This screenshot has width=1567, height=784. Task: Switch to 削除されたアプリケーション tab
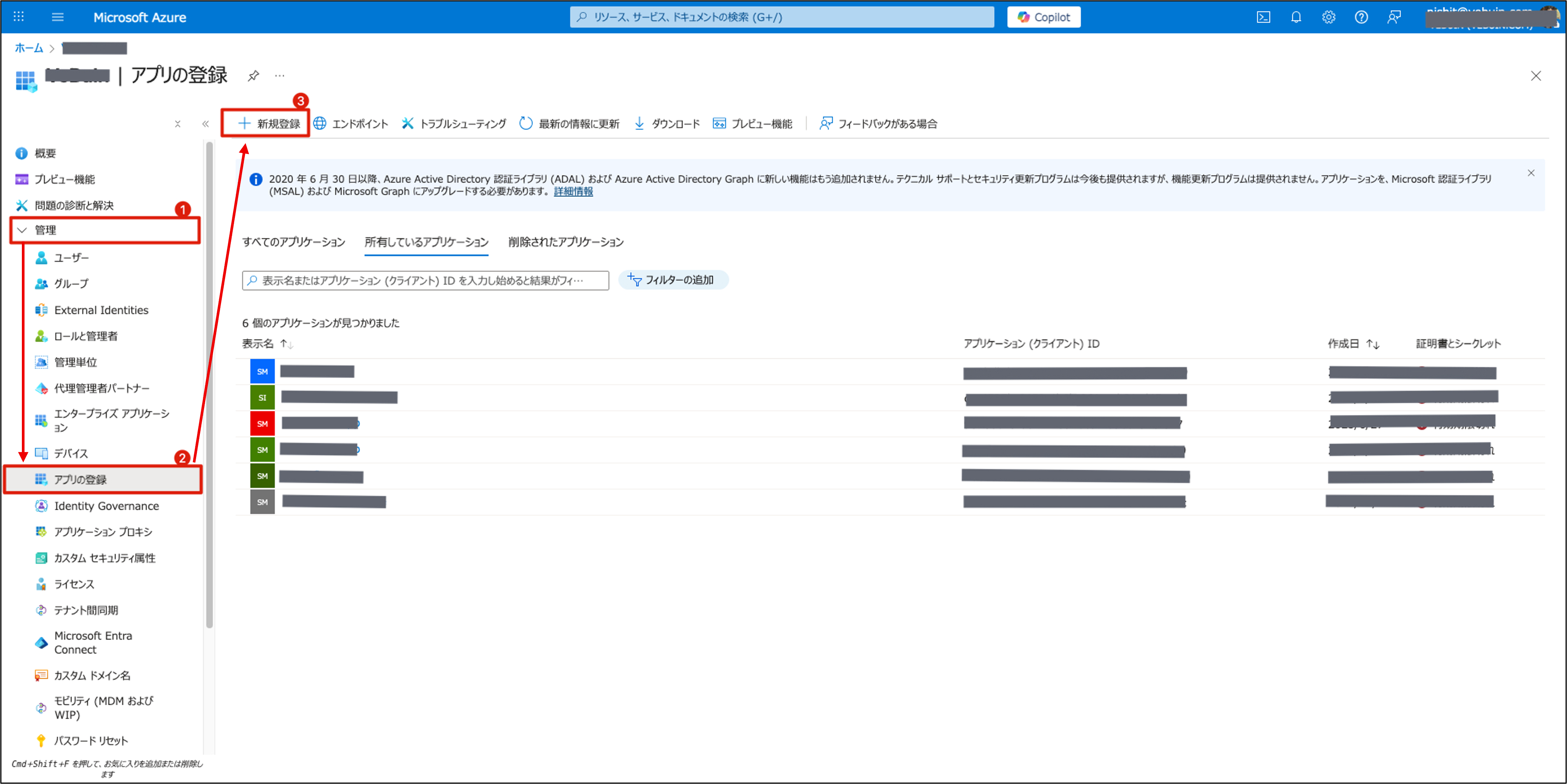pyautogui.click(x=566, y=242)
